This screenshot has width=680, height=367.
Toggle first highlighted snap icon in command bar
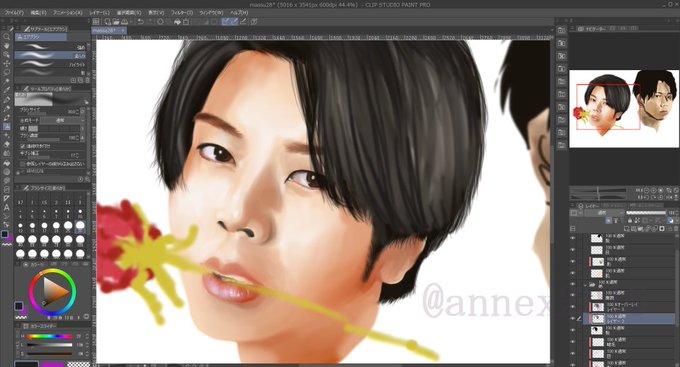coord(226,21)
